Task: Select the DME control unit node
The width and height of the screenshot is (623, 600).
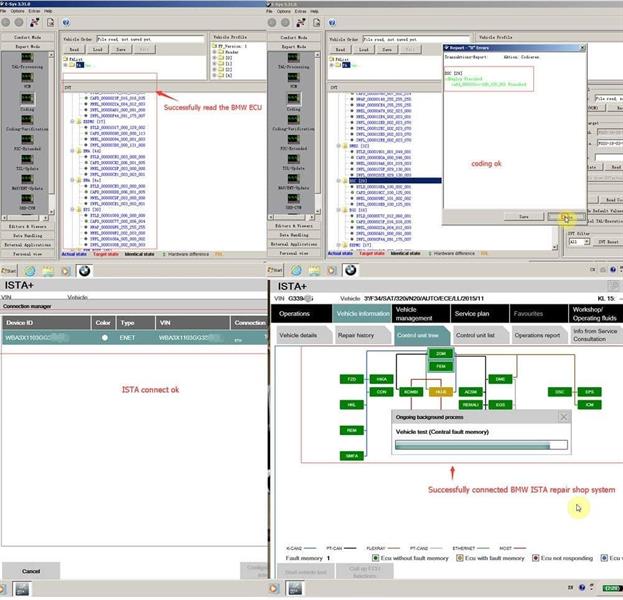Action: click(x=502, y=379)
